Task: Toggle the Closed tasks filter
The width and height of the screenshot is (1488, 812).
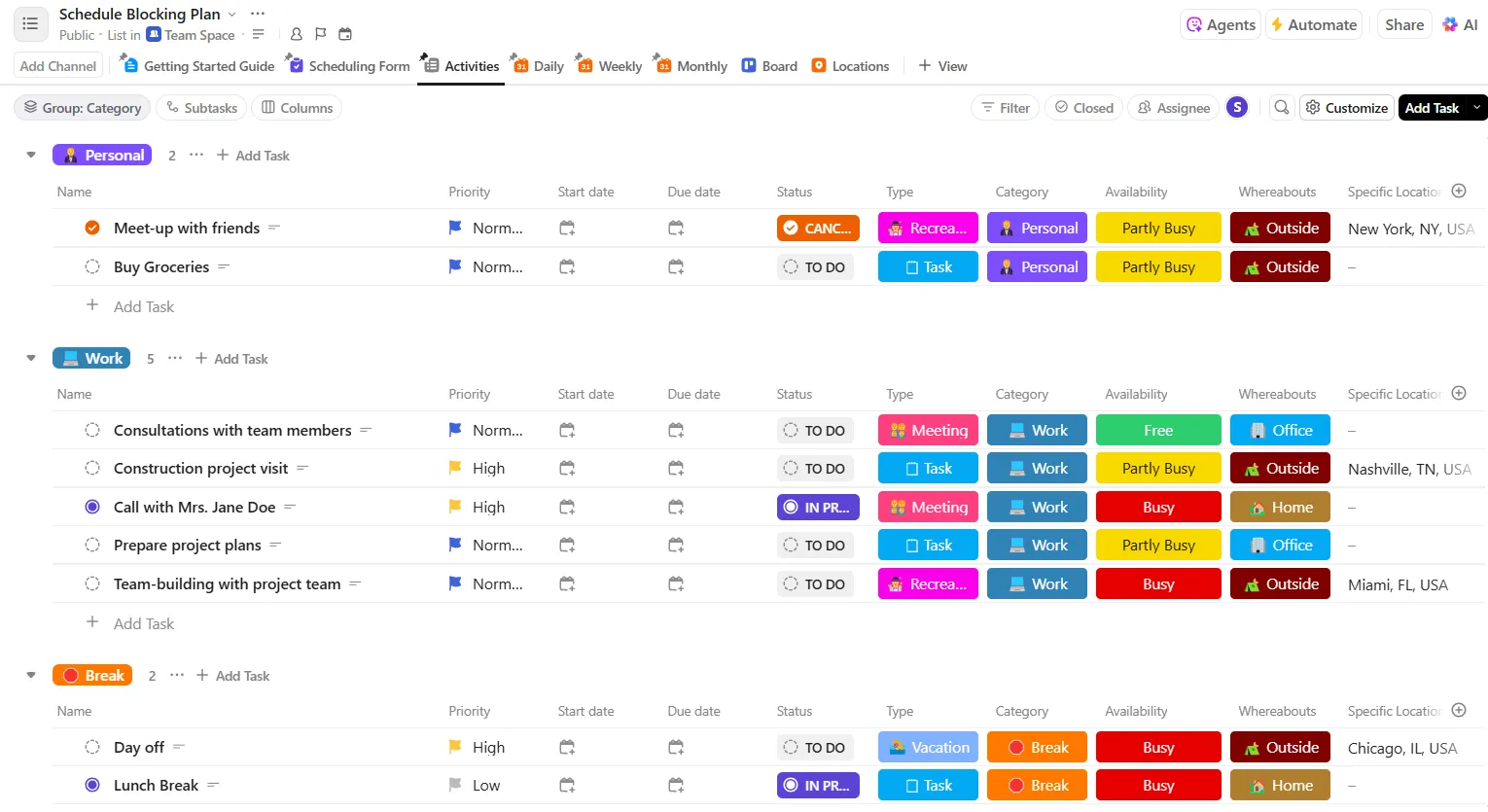Action: point(1084,108)
